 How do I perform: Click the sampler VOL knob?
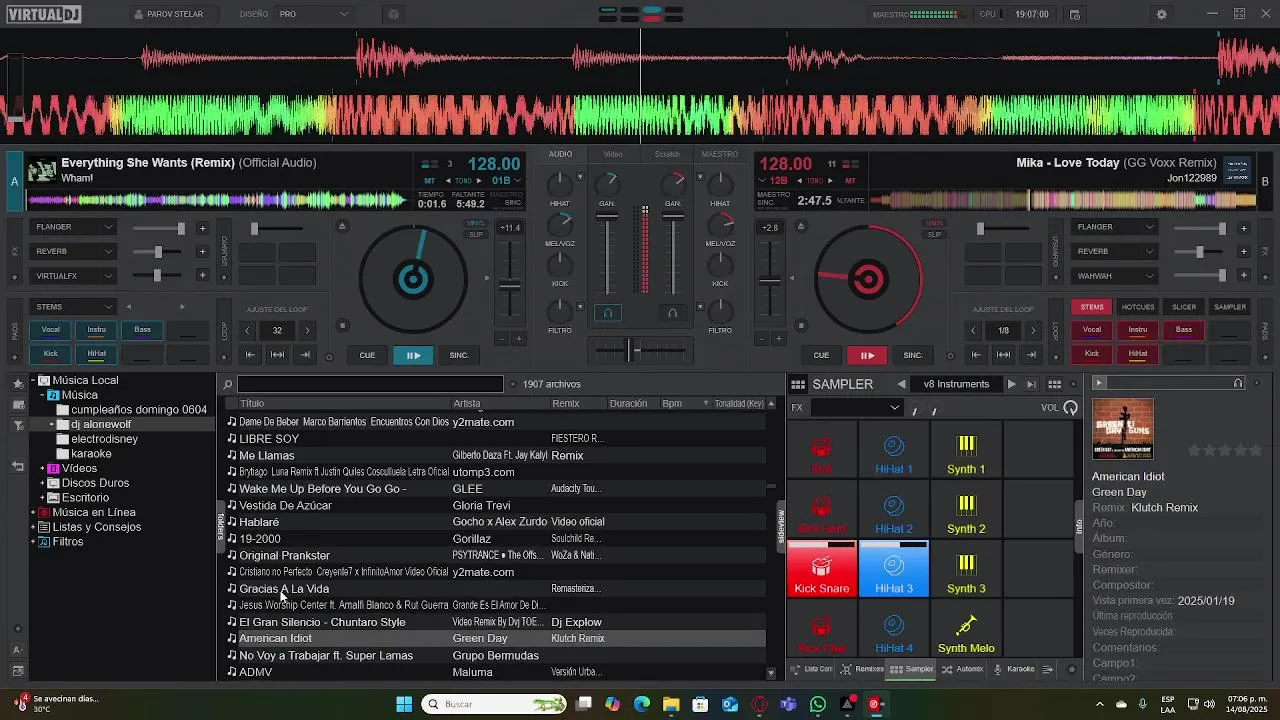click(1071, 407)
